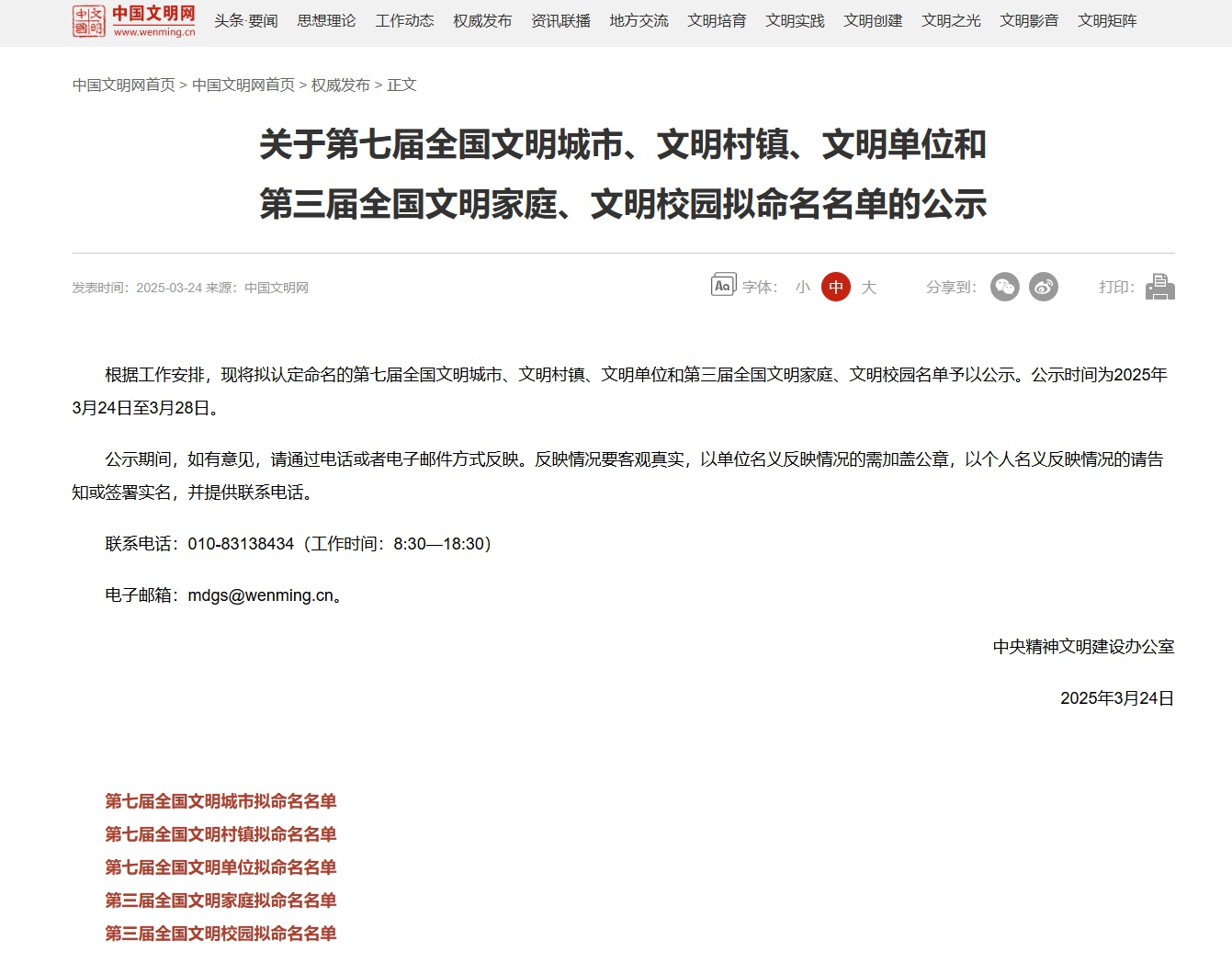
Task: Go to the 思想理论 section
Action: tap(326, 20)
